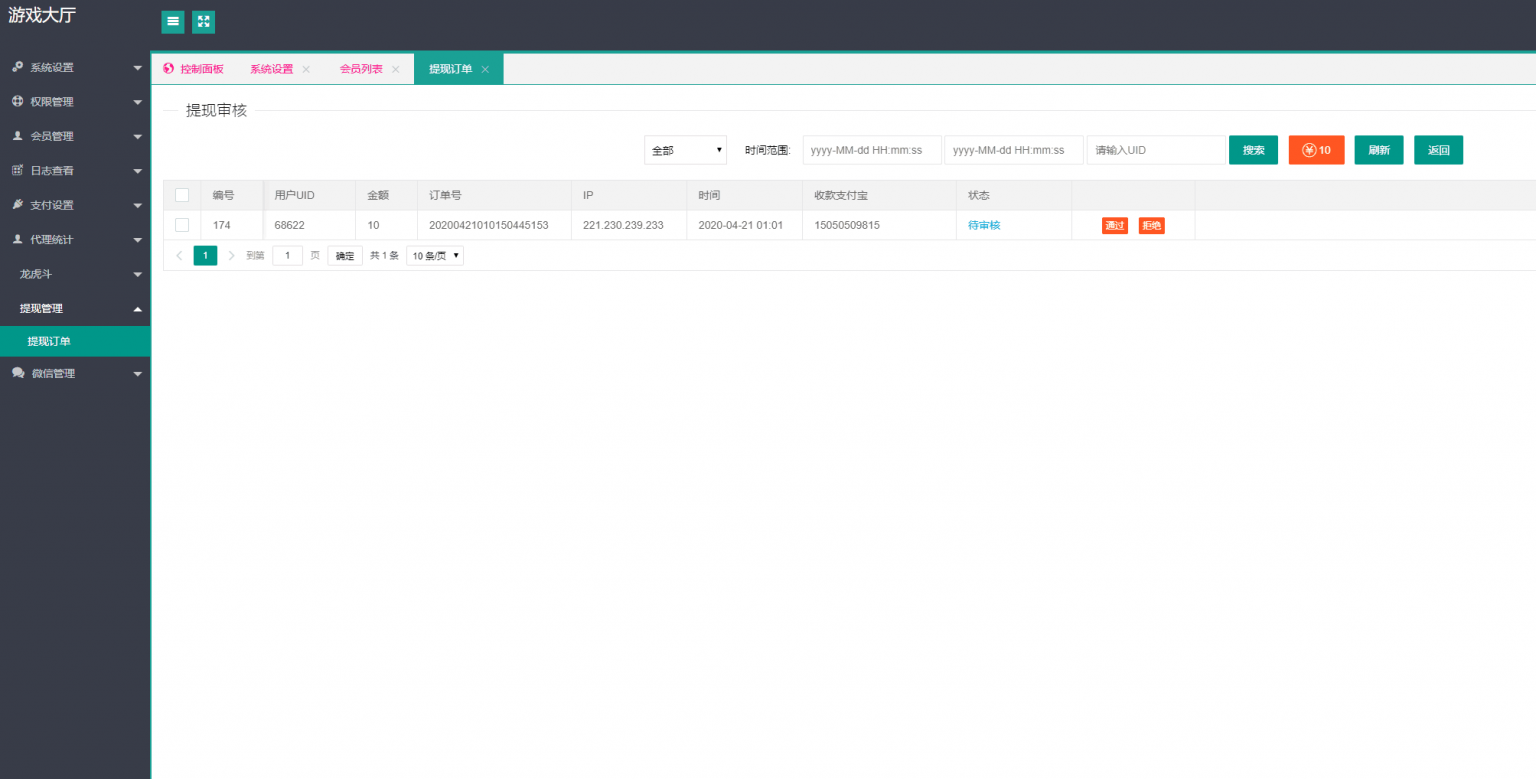Click the orange ¥10 total button
1536x779 pixels.
click(1316, 150)
